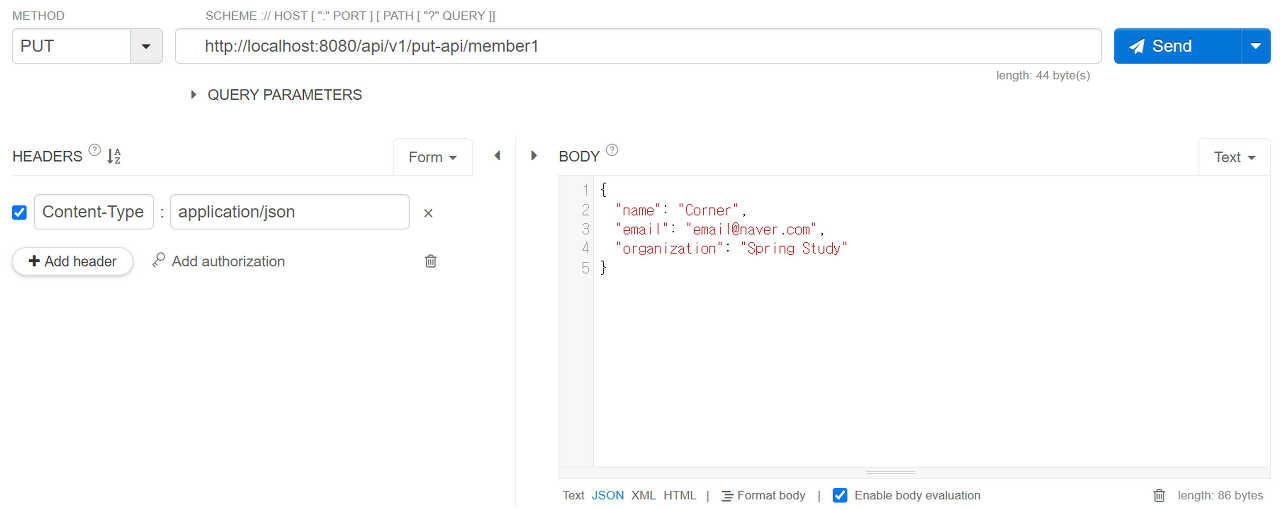1280x510 pixels.
Task: Open the Send button options arrow
Action: pos(1256,46)
